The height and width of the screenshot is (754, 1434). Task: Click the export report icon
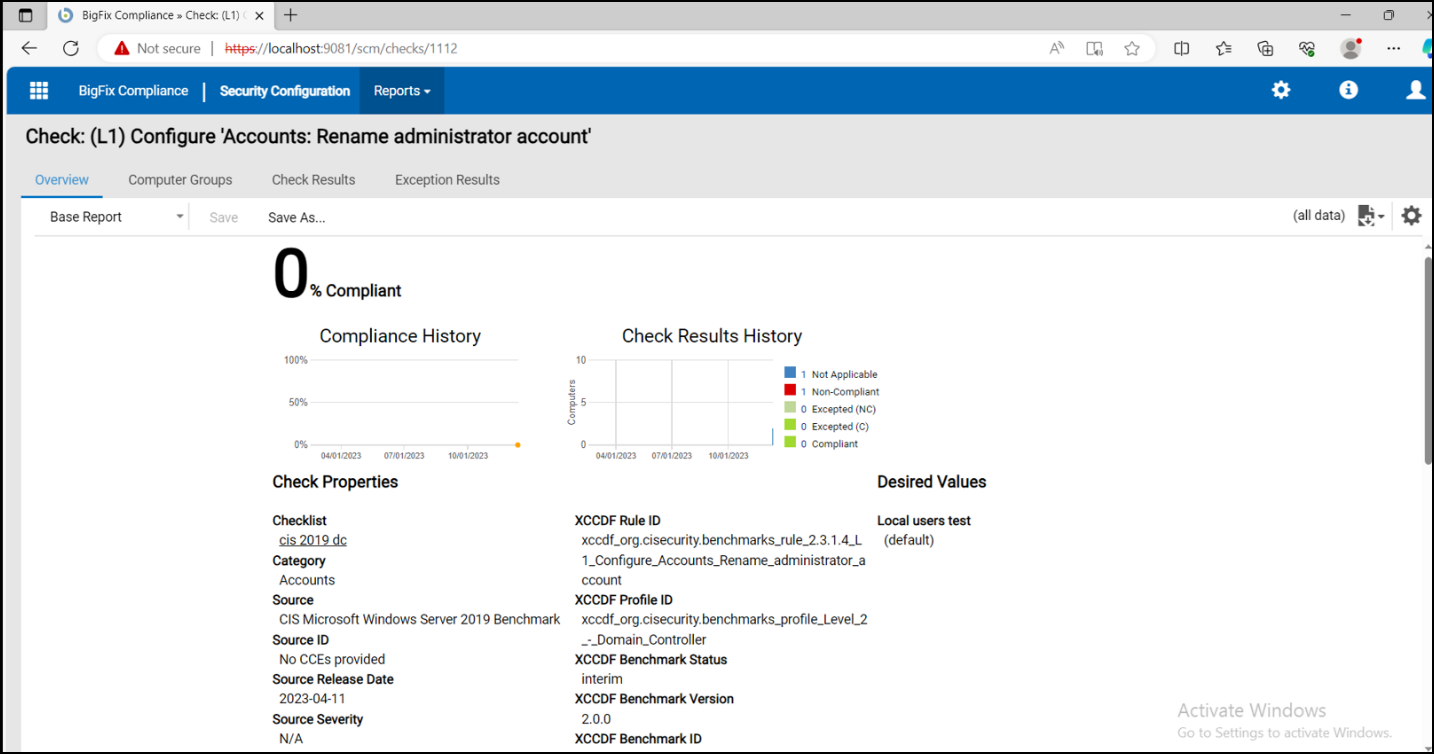pyautogui.click(x=1368, y=216)
